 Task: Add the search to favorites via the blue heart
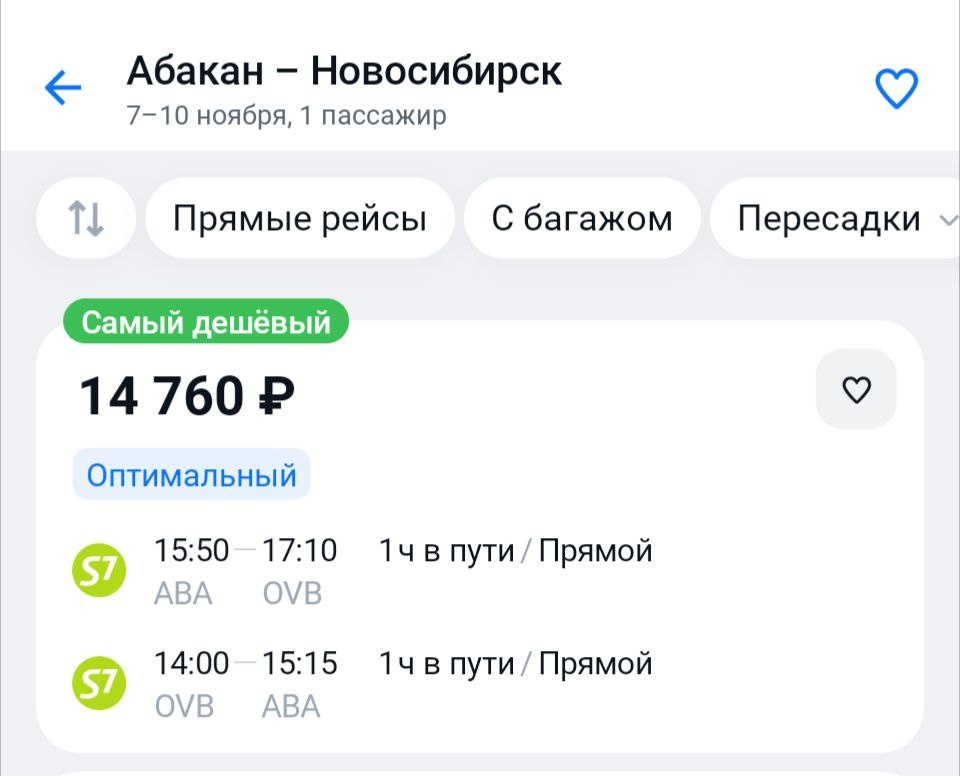[896, 89]
